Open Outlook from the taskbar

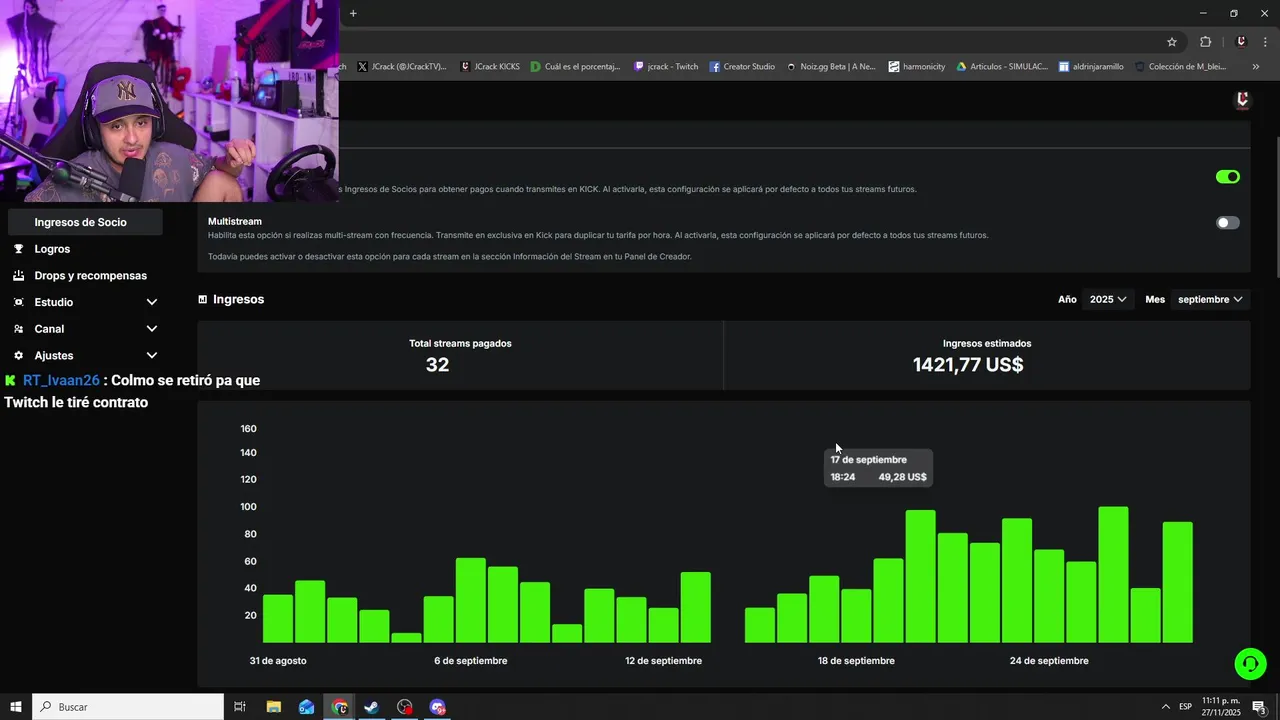pyautogui.click(x=307, y=707)
